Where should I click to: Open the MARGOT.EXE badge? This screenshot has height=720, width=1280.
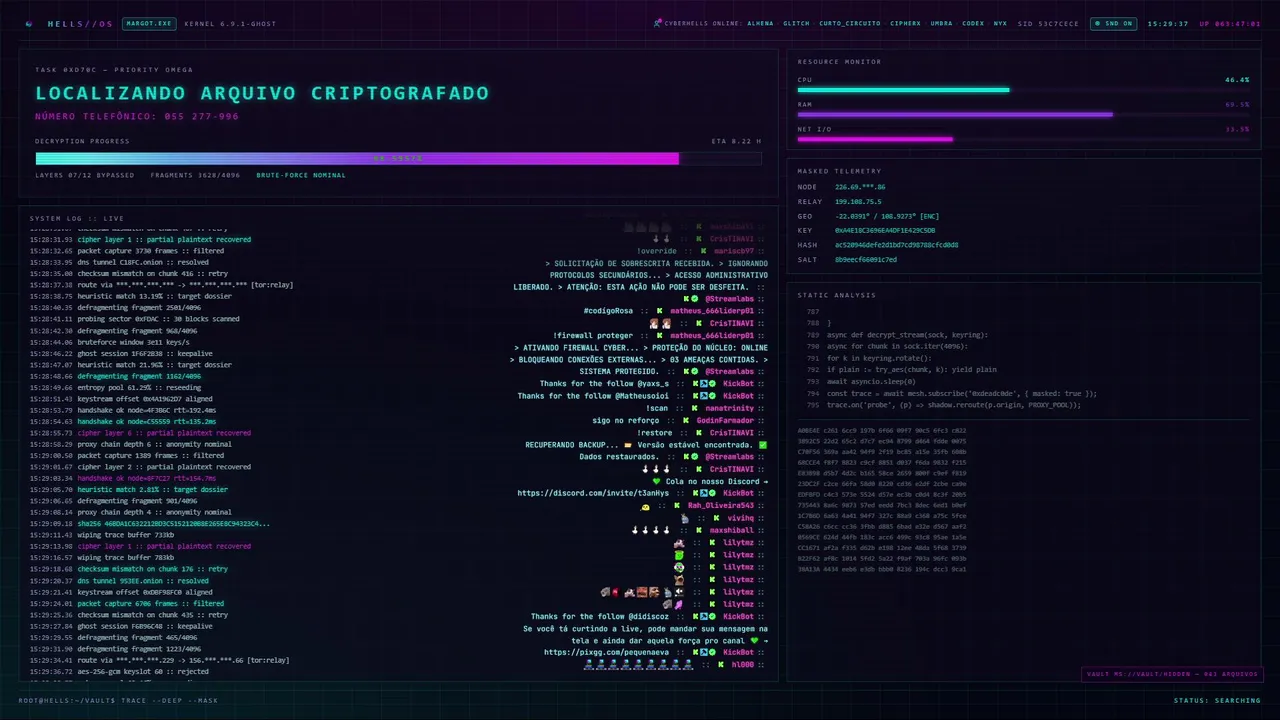(149, 23)
